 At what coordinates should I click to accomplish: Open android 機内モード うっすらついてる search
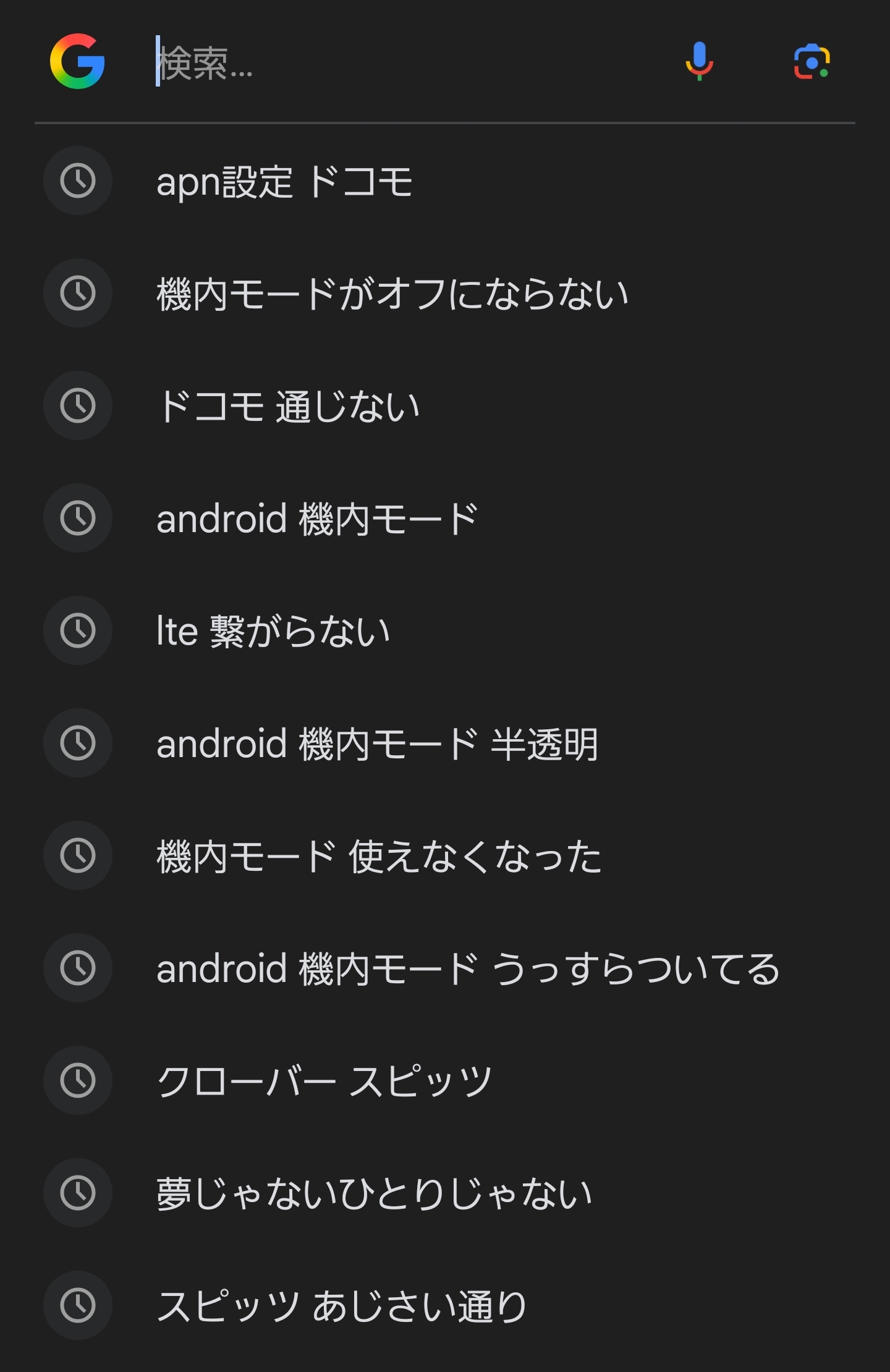coord(468,969)
